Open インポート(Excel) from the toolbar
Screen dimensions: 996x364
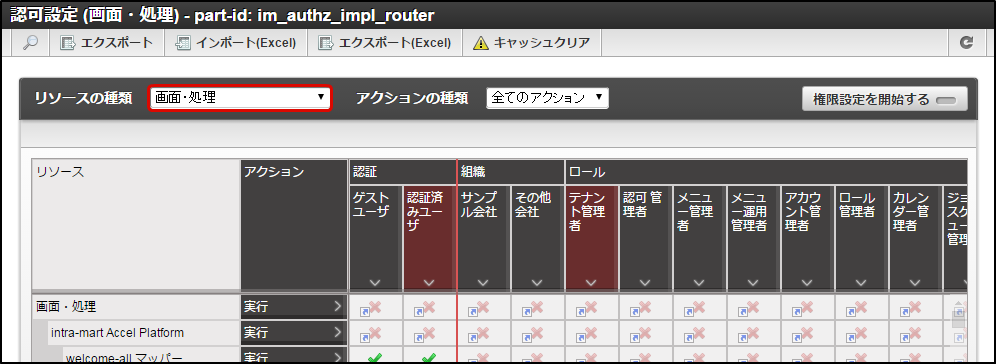pyautogui.click(x=236, y=43)
